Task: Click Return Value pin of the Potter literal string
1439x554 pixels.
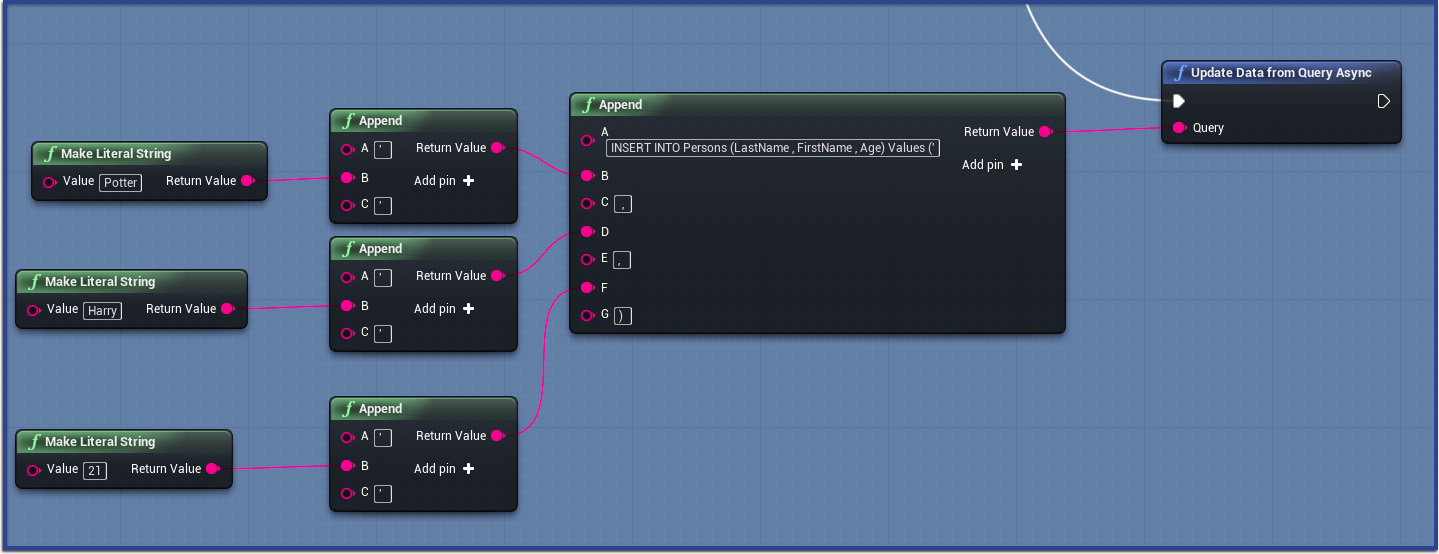Action: 247,181
